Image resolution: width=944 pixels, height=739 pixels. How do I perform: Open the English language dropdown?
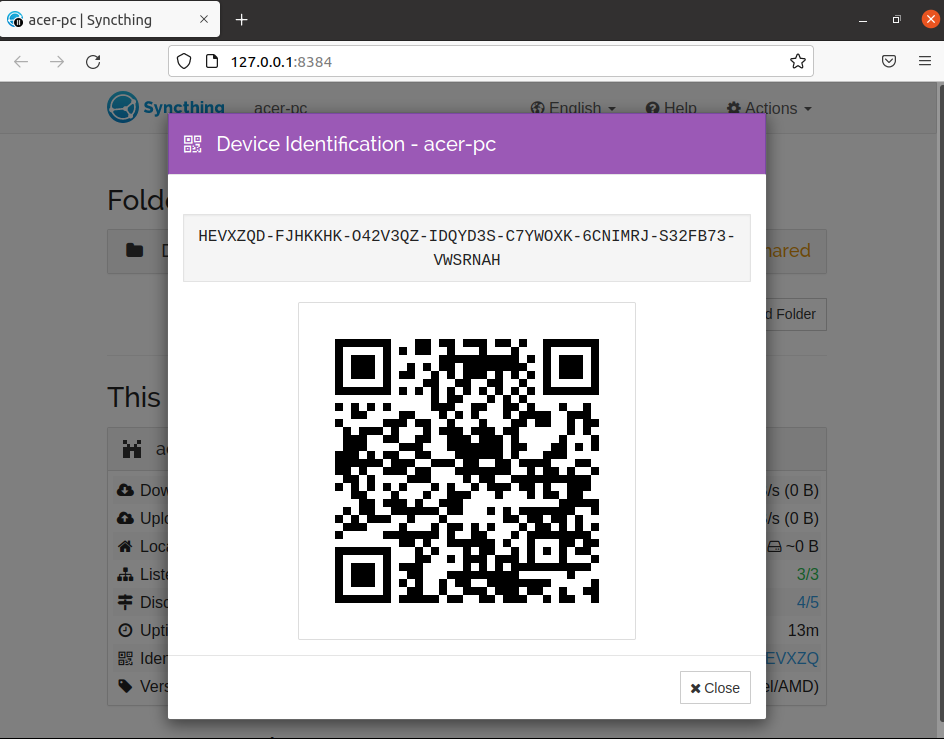click(x=573, y=108)
